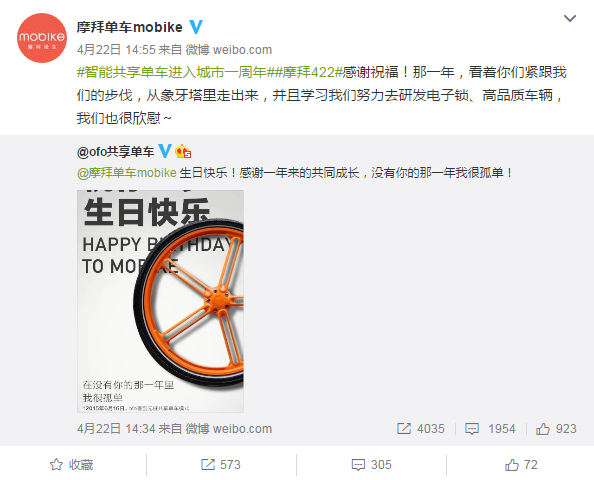Screen dimensions: 594x480
Task: Click the ofo verified V badge
Action: point(164,151)
